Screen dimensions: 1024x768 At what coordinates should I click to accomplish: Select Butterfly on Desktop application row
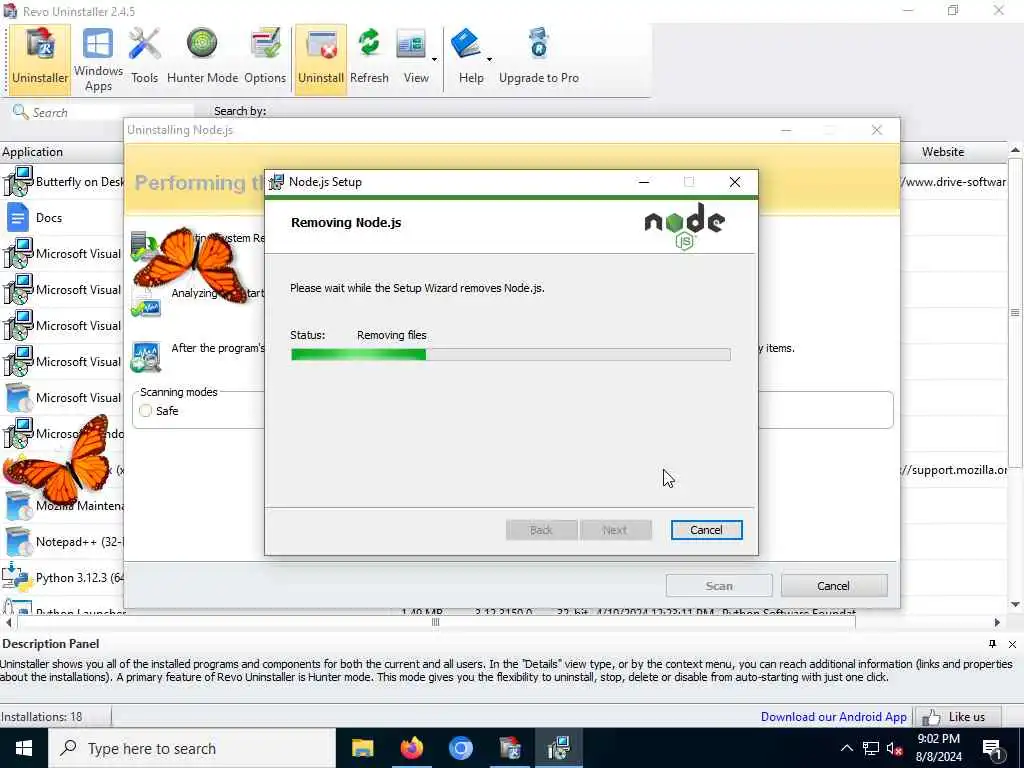62,182
